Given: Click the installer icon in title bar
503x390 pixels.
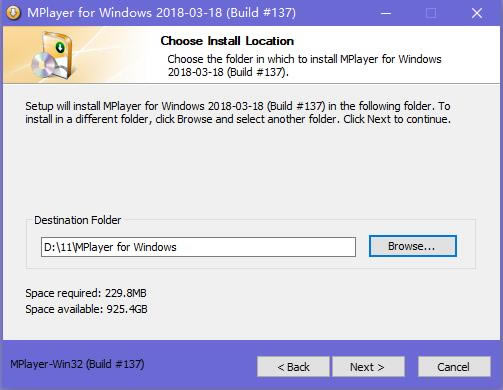Looking at the screenshot, I should [x=13, y=13].
